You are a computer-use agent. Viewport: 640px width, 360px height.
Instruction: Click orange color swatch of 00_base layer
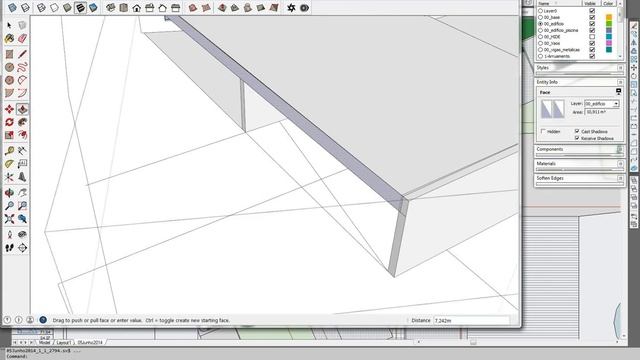(x=609, y=18)
